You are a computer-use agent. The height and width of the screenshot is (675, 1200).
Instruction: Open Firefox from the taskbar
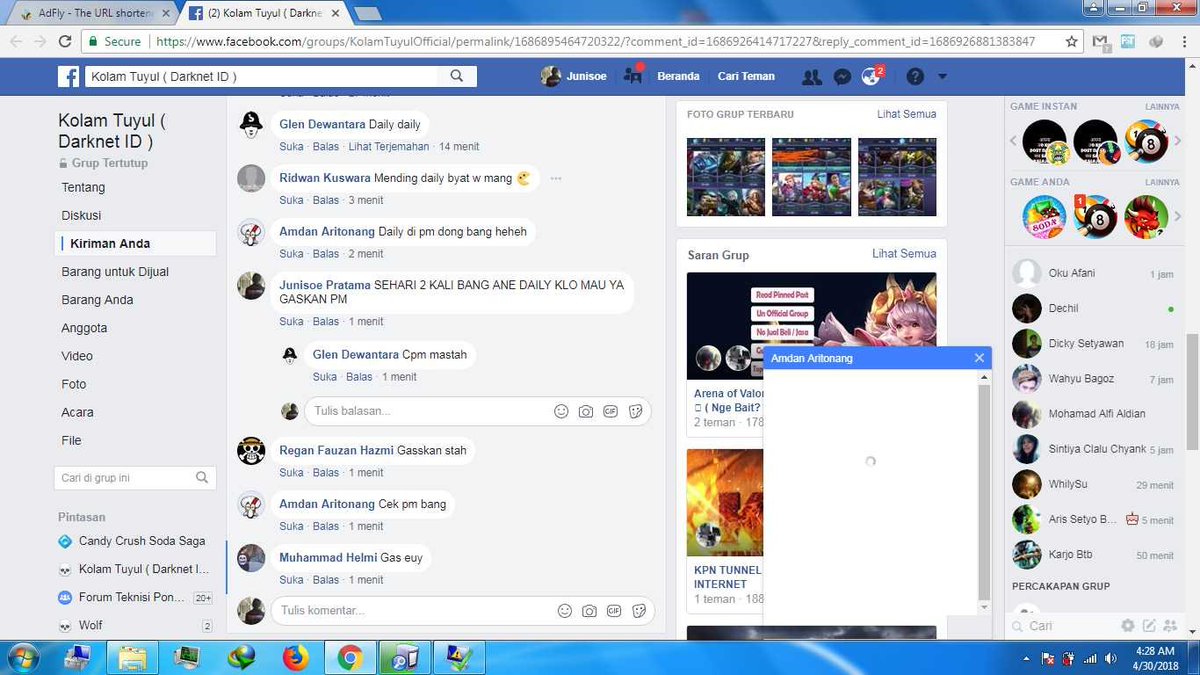295,657
